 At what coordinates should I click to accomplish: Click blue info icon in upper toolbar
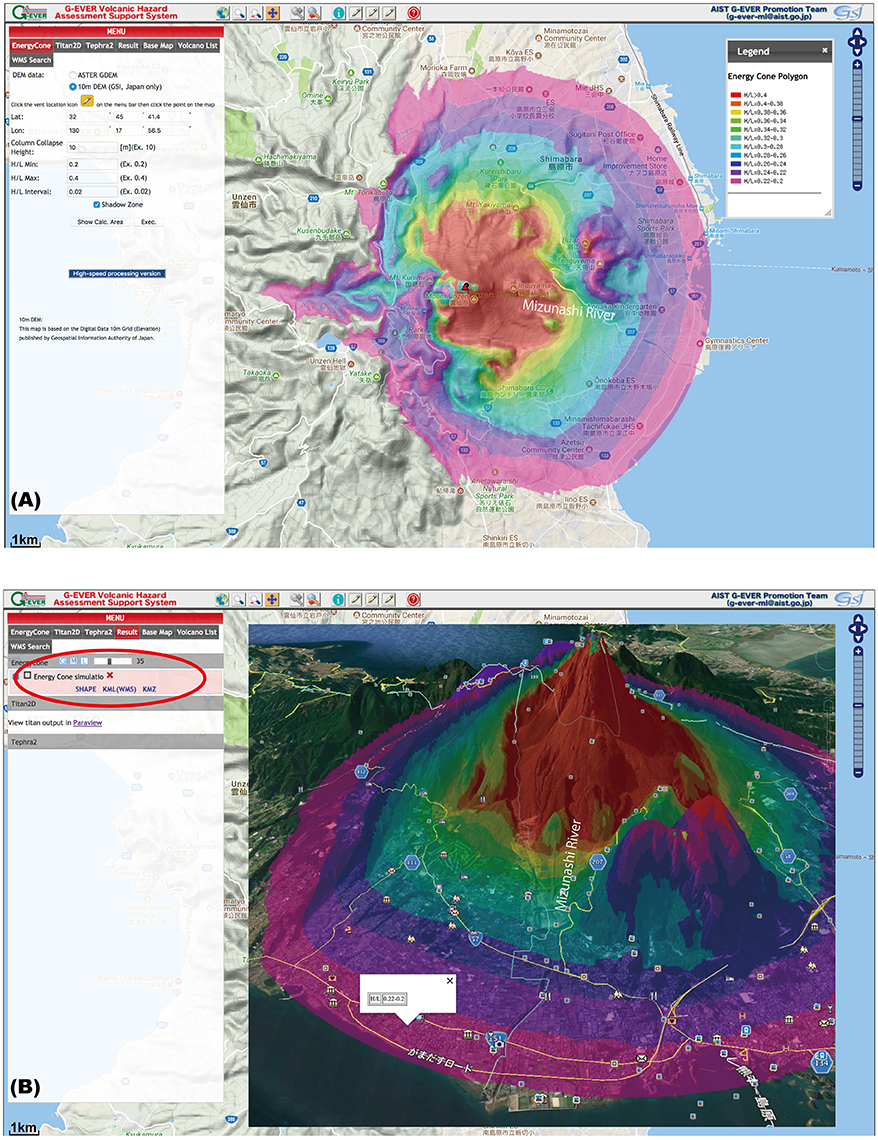pyautogui.click(x=339, y=12)
